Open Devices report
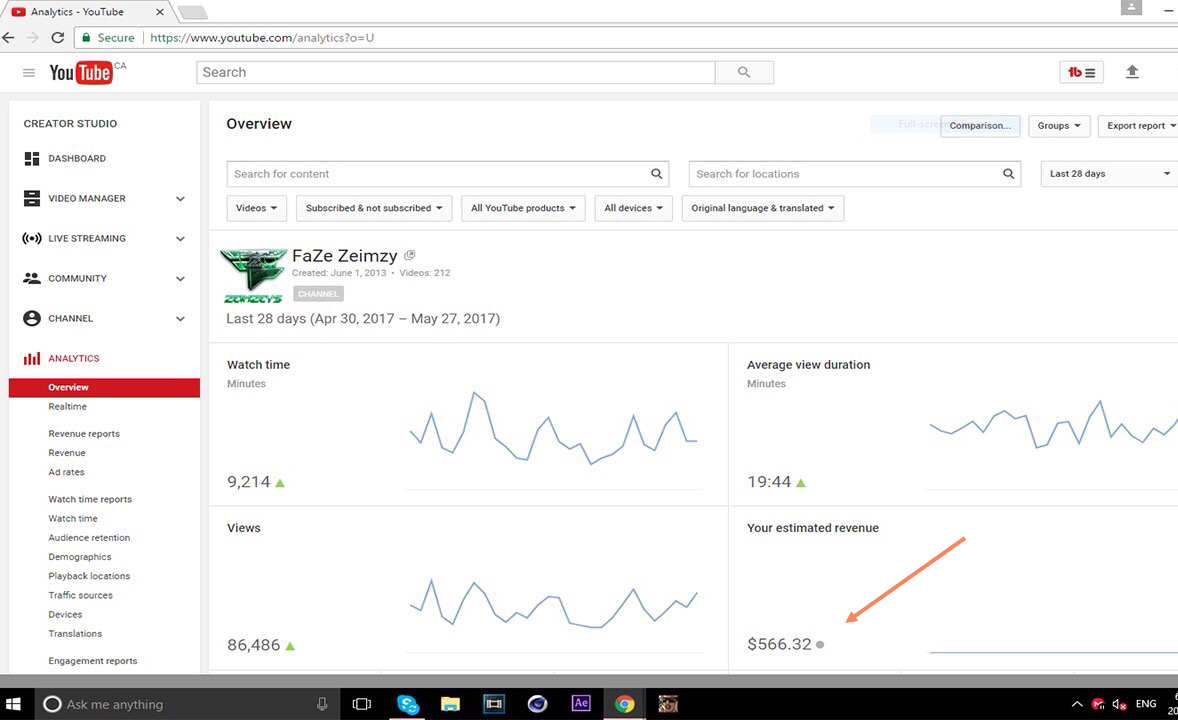 click(65, 615)
